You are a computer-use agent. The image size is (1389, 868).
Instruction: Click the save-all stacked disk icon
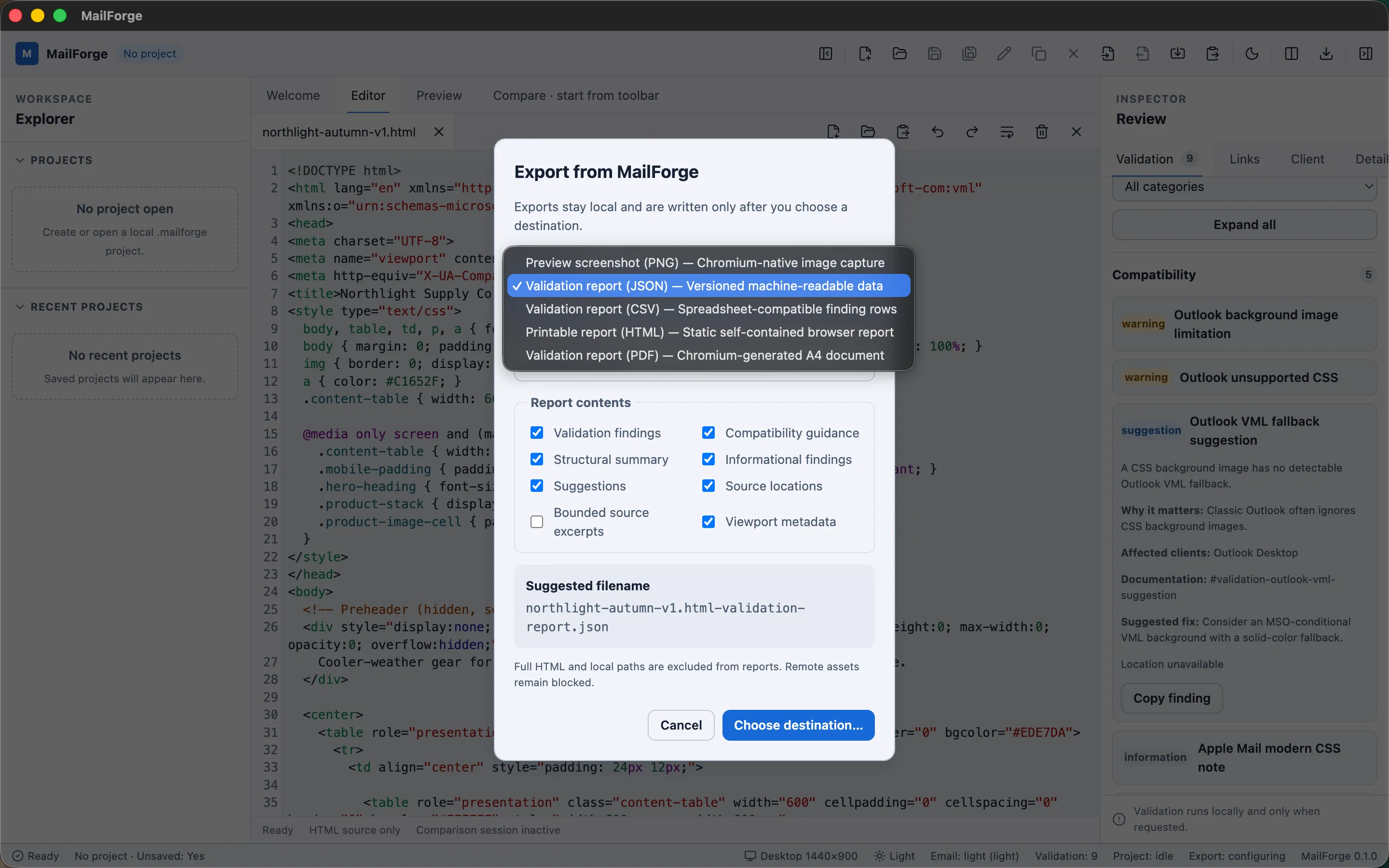coord(969,54)
